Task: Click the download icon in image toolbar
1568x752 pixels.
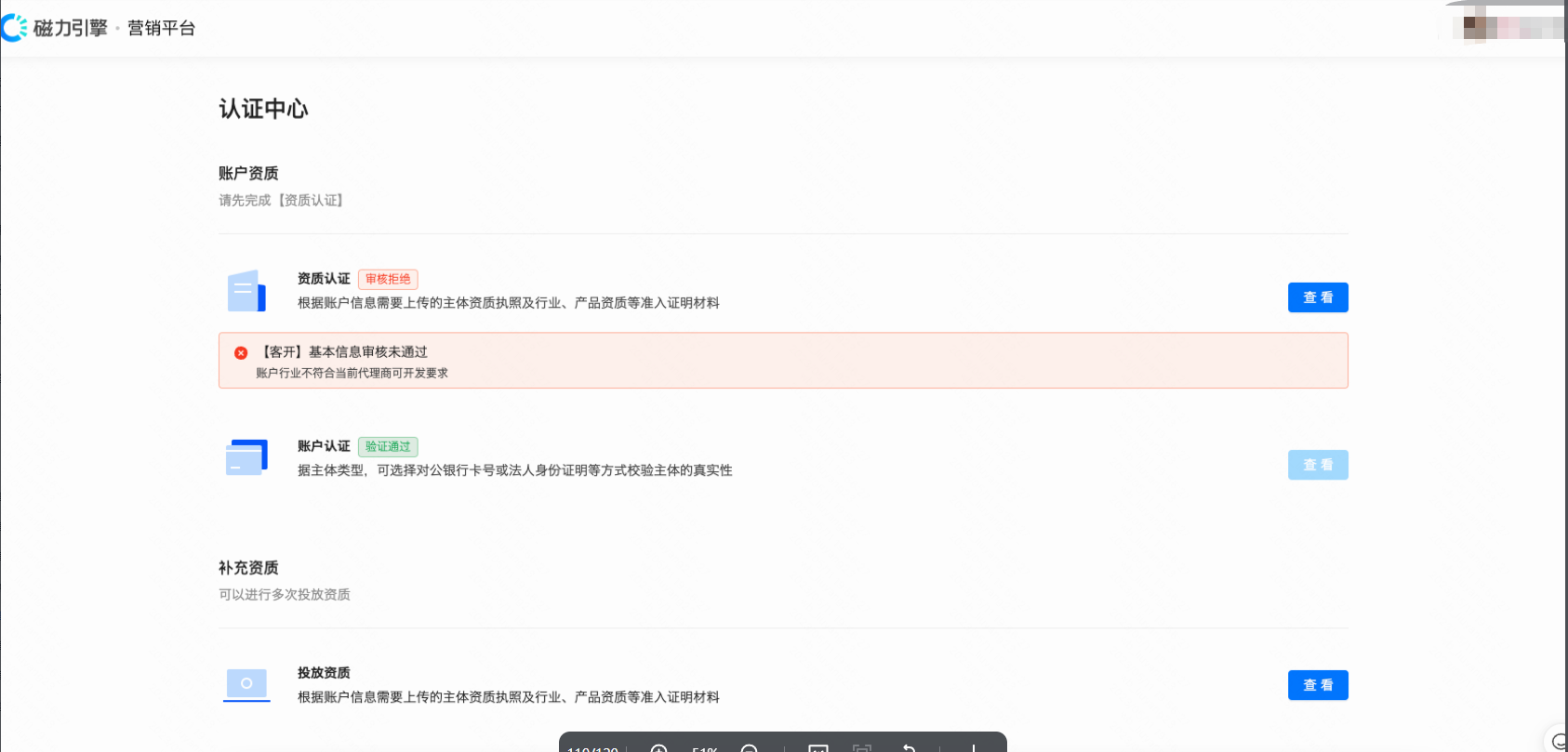Action: (x=973, y=748)
